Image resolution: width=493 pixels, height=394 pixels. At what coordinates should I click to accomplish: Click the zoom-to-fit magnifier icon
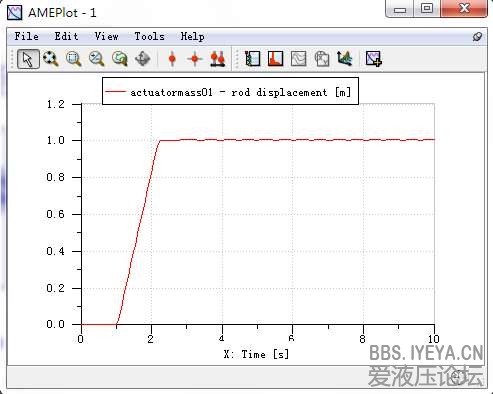pos(51,59)
